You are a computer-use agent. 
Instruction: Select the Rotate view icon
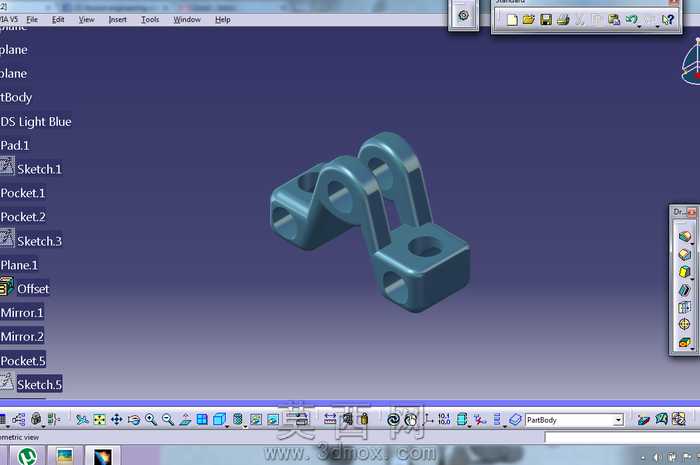click(133, 419)
